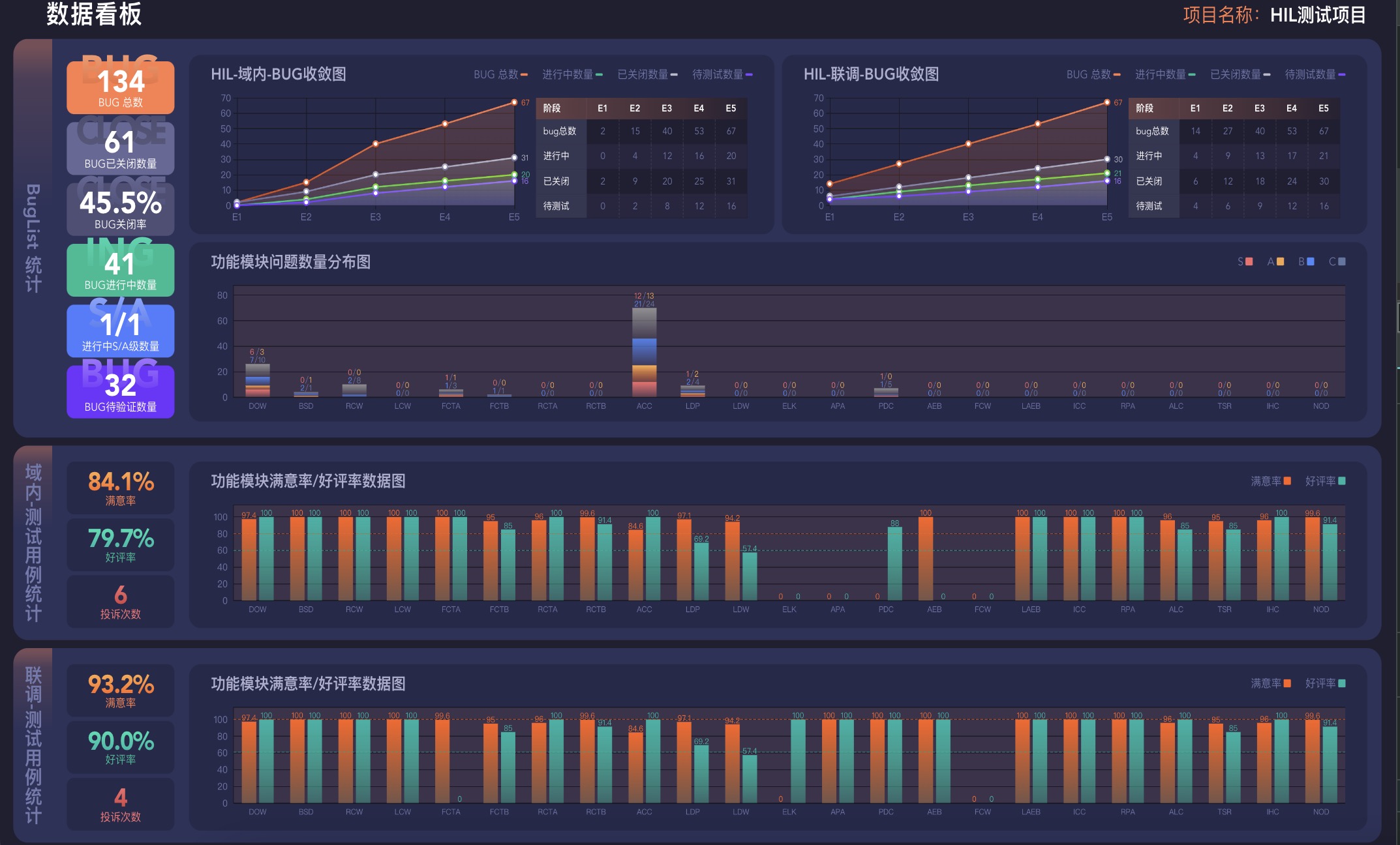Select the 93.2% 满意率 card
Screen dimensions: 1400x845
[x=121, y=690]
